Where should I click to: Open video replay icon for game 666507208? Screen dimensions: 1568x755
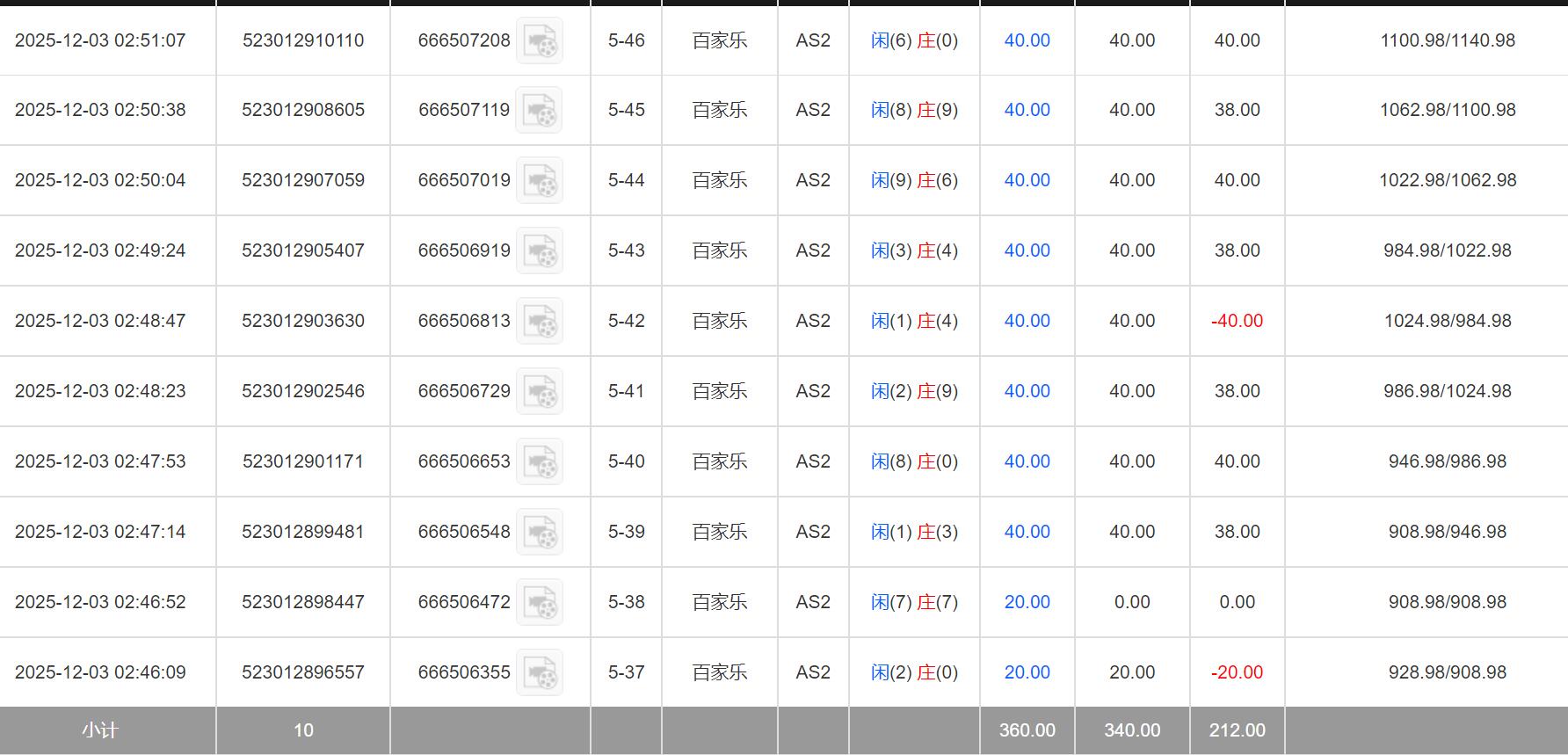pos(539,40)
